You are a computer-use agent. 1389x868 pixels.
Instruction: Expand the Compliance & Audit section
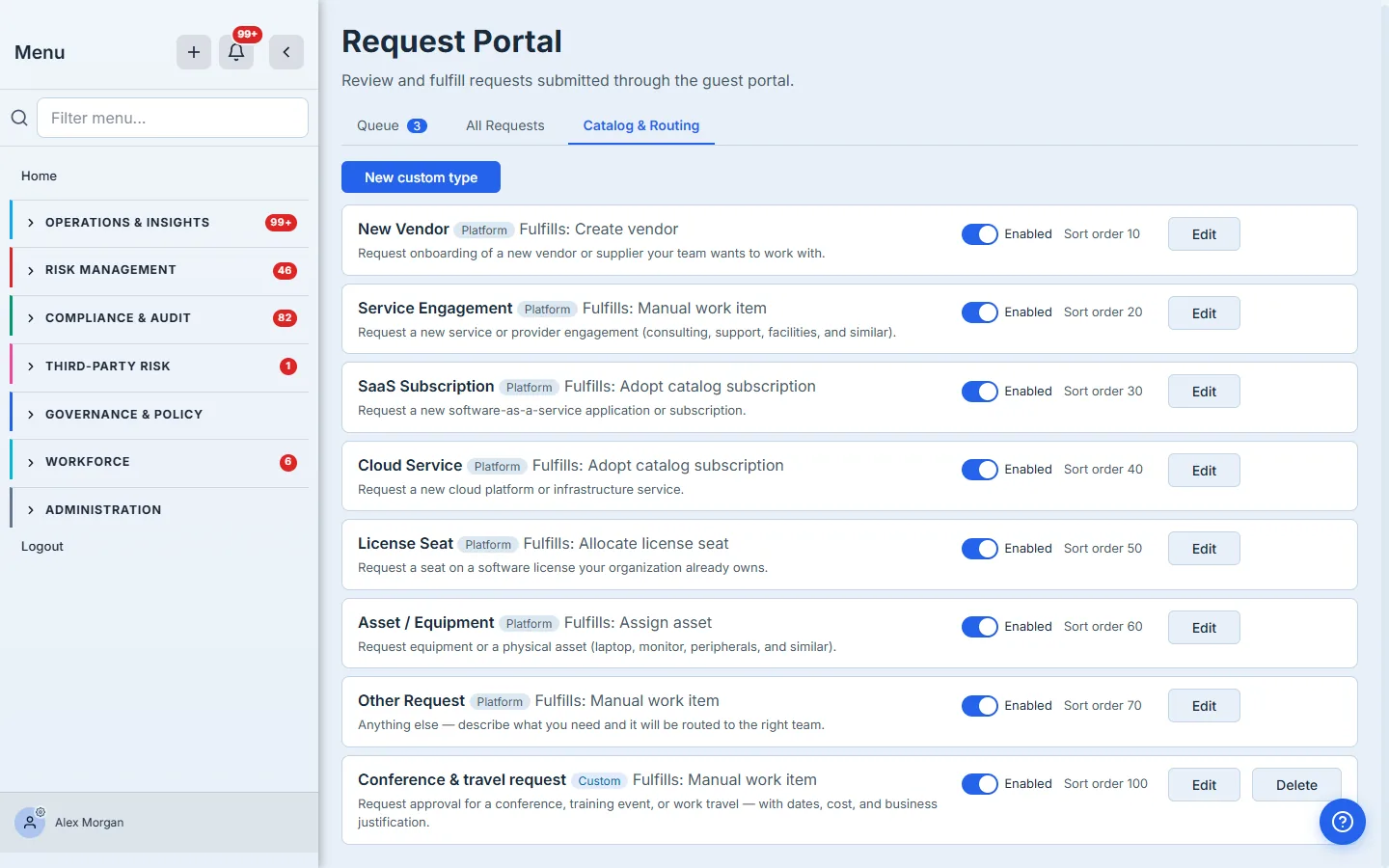pos(160,318)
